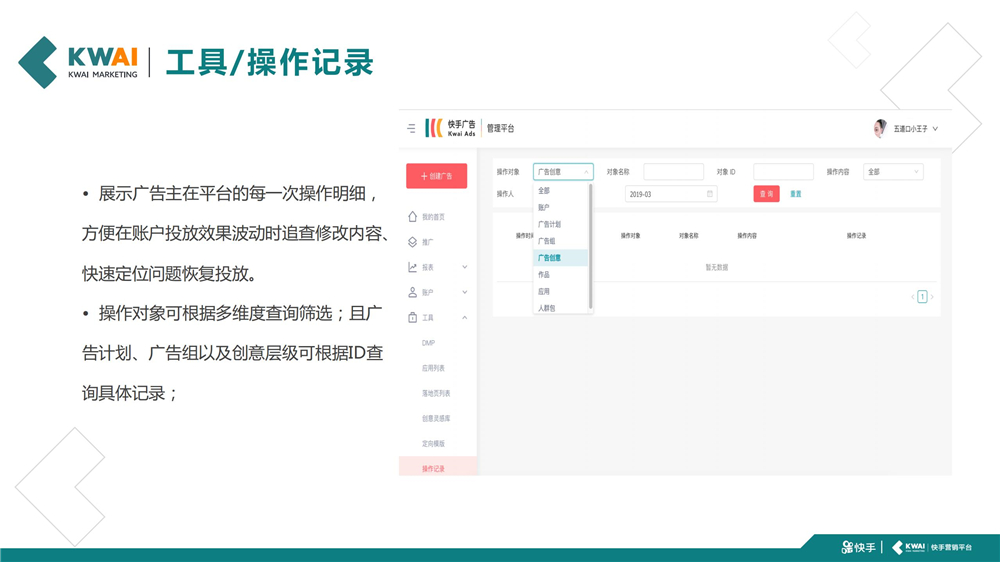Open 创意灵感库 under 工具

(436, 418)
